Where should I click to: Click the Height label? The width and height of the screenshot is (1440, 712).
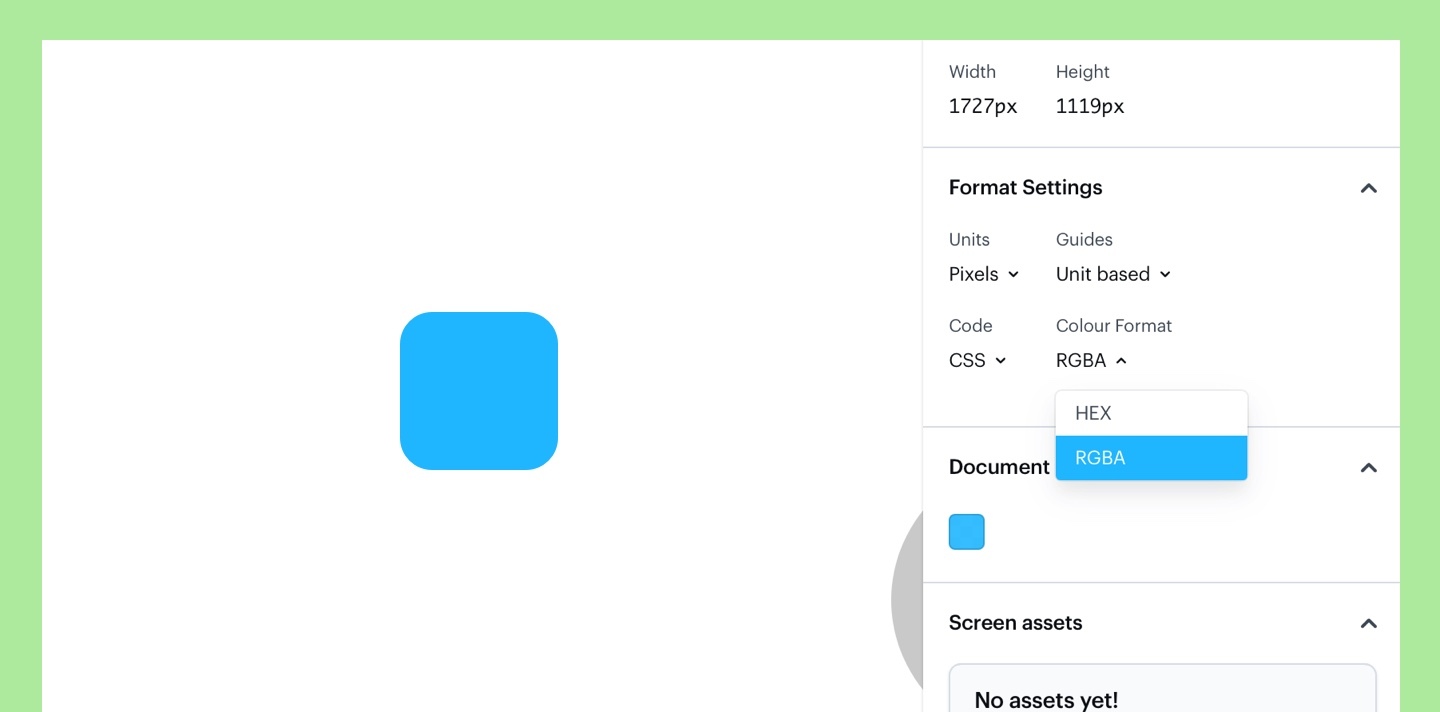point(1083,72)
